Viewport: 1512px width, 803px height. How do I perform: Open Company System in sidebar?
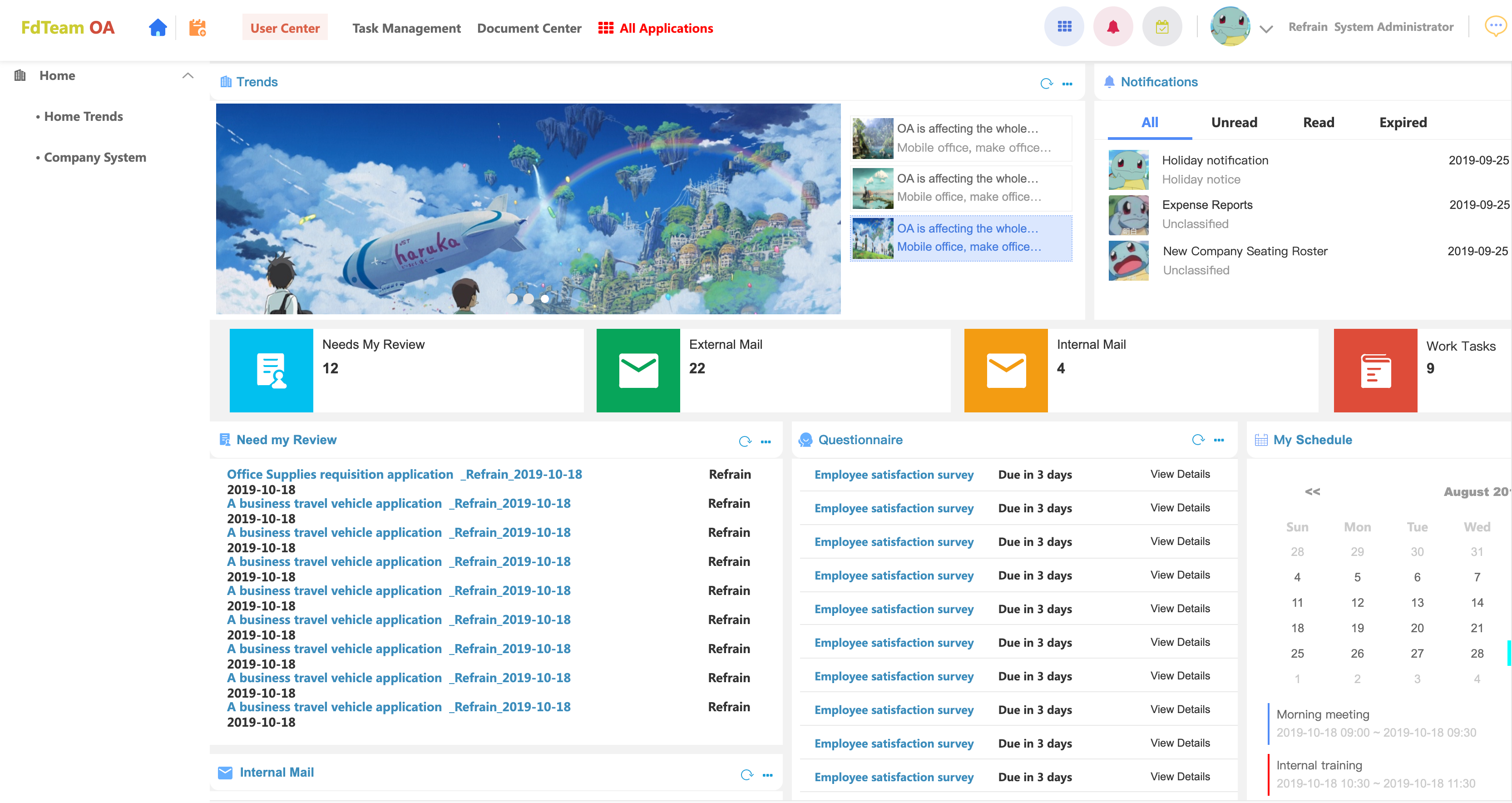(95, 157)
